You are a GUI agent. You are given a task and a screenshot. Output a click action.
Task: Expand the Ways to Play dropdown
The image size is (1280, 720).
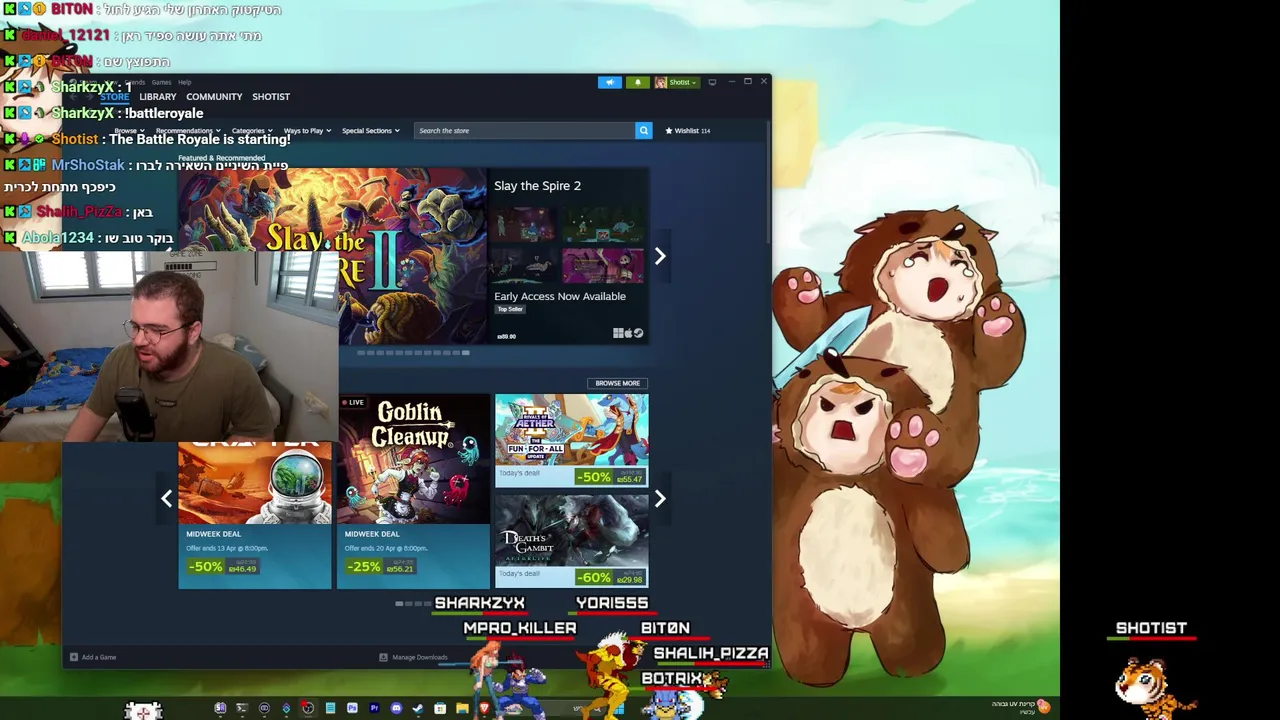(x=307, y=131)
